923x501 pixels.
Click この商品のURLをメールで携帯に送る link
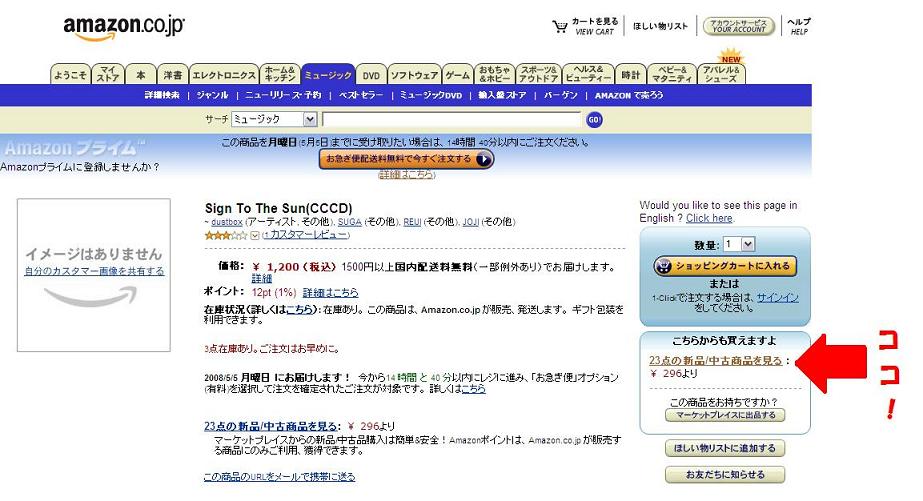[279, 477]
